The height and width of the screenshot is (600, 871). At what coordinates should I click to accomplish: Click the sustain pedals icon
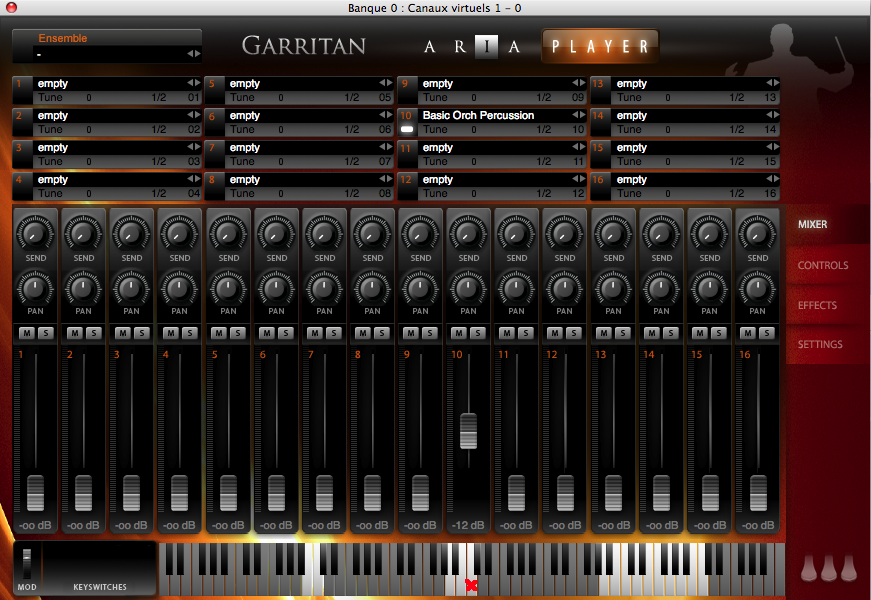pyautogui.click(x=829, y=568)
